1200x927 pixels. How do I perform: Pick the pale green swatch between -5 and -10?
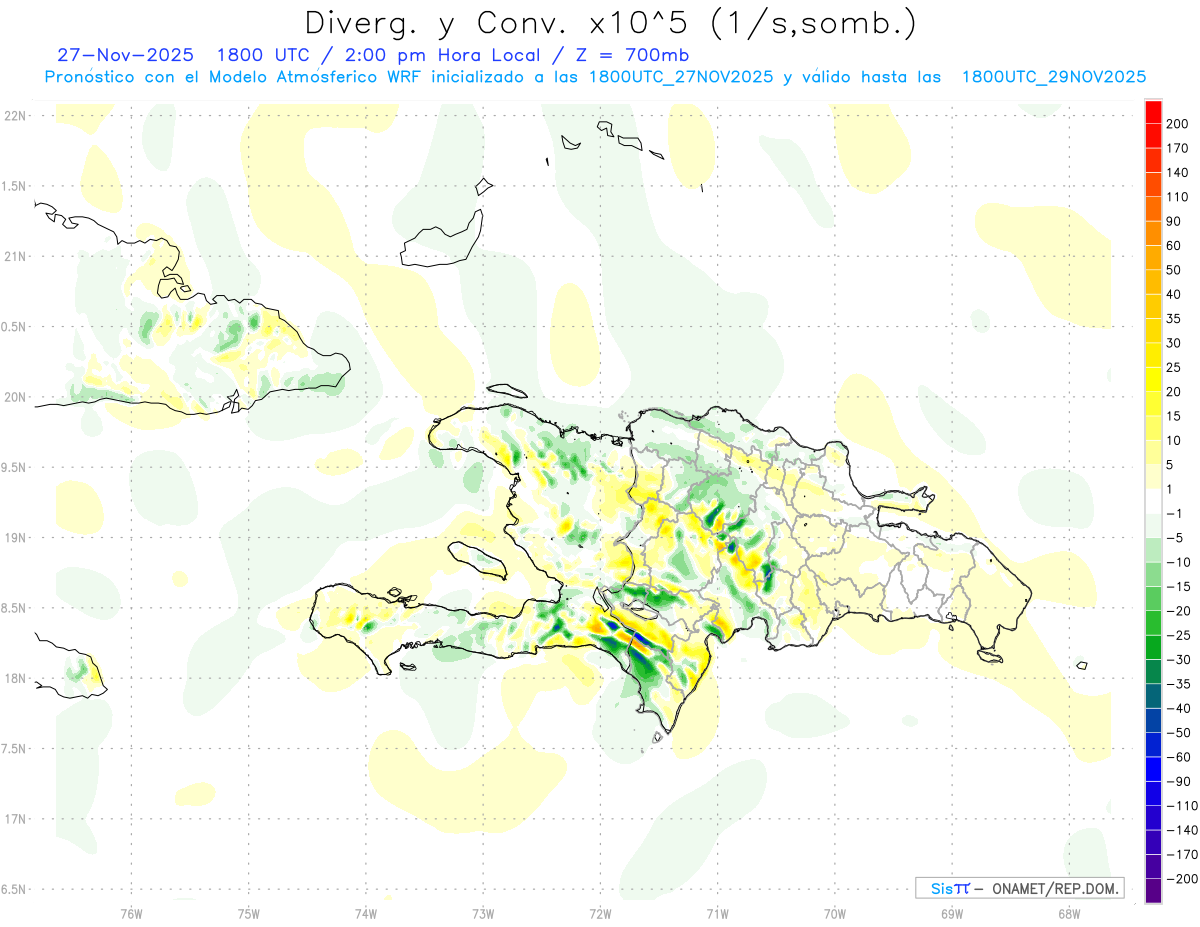click(1153, 550)
